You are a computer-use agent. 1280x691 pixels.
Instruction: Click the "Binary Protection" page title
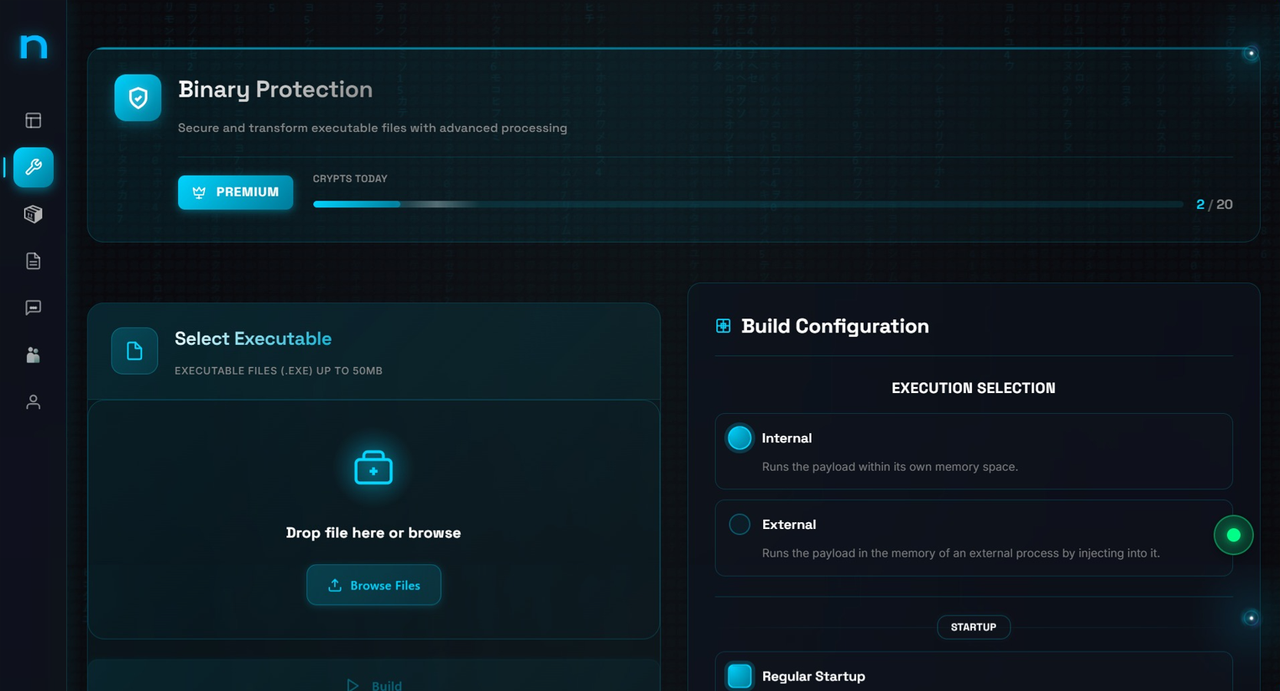point(276,90)
